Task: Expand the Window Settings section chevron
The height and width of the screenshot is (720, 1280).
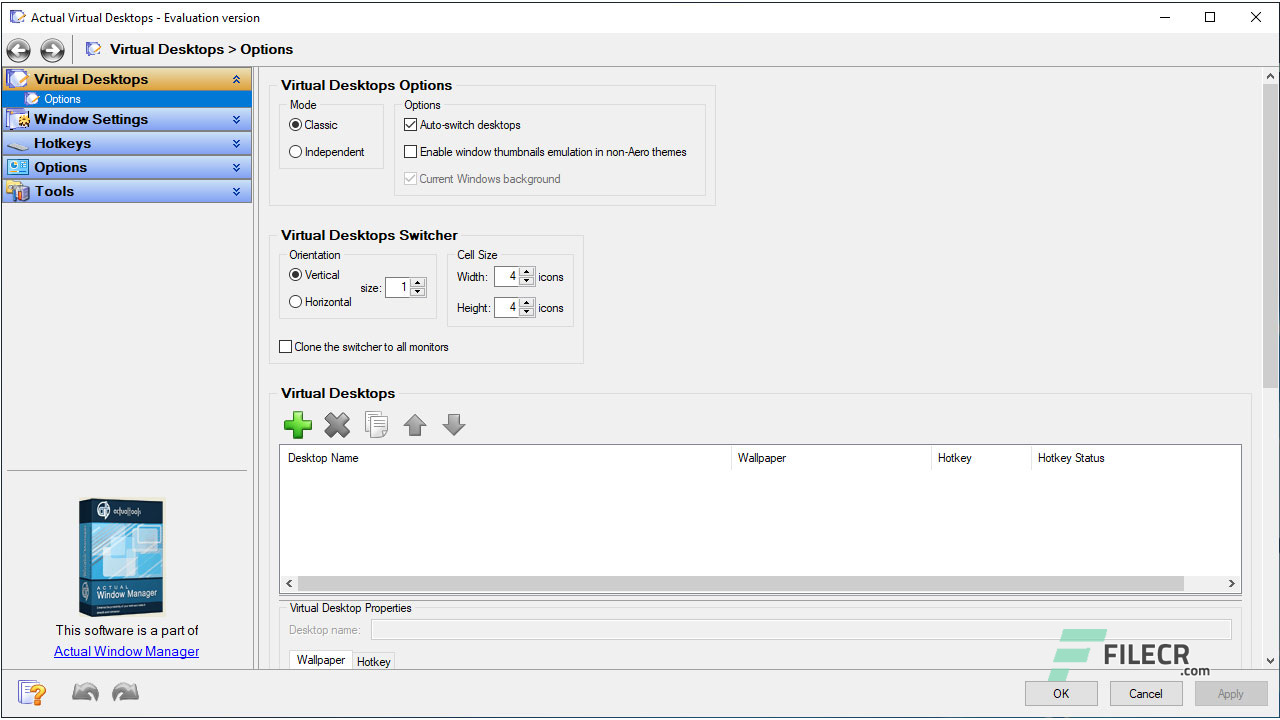Action: pyautogui.click(x=237, y=120)
